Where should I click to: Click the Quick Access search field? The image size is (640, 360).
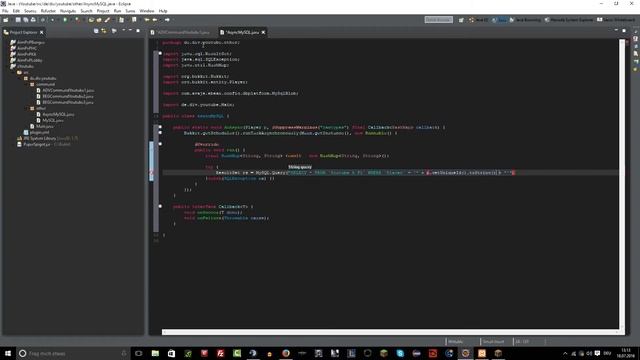438,20
